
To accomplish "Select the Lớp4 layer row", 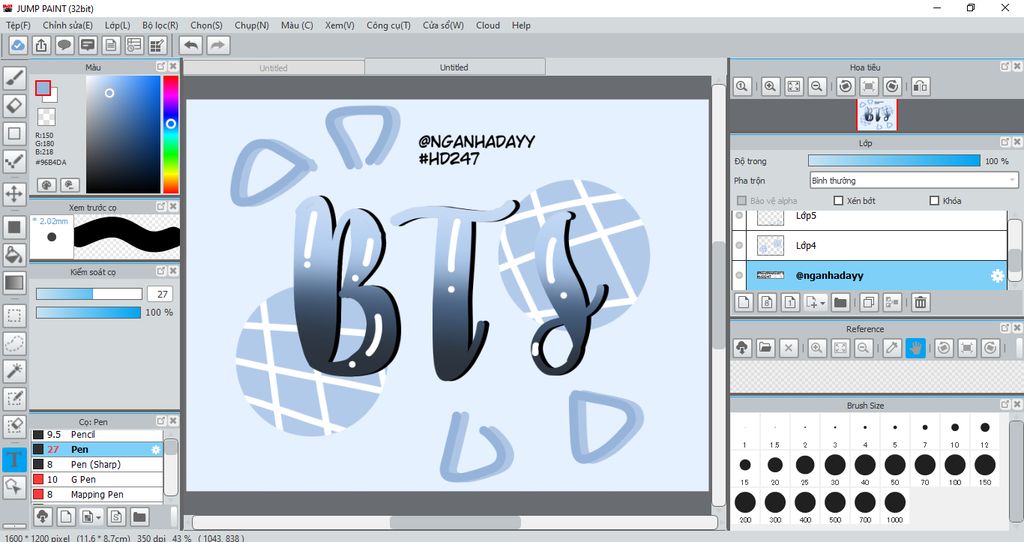I will (869, 246).
